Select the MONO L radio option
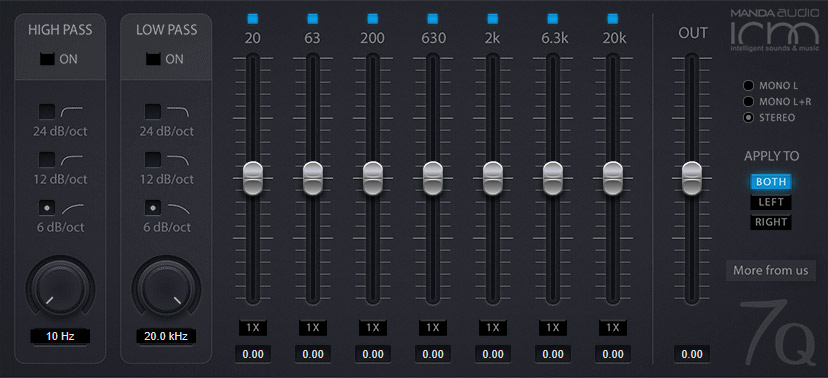Screen dimensions: 828x378 [748, 86]
